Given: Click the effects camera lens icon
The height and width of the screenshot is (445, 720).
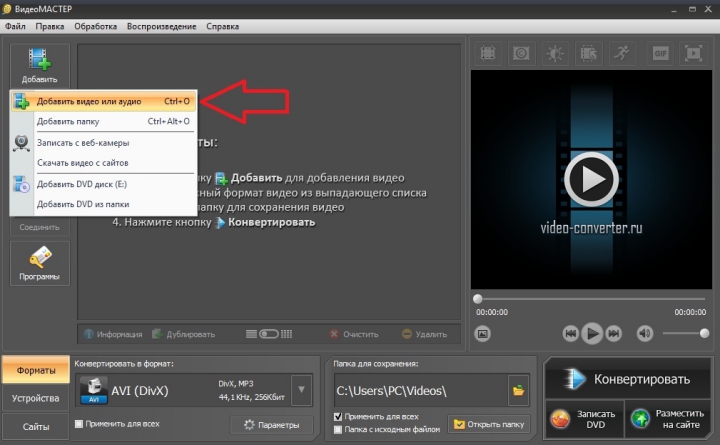Looking at the screenshot, I should [x=521, y=54].
